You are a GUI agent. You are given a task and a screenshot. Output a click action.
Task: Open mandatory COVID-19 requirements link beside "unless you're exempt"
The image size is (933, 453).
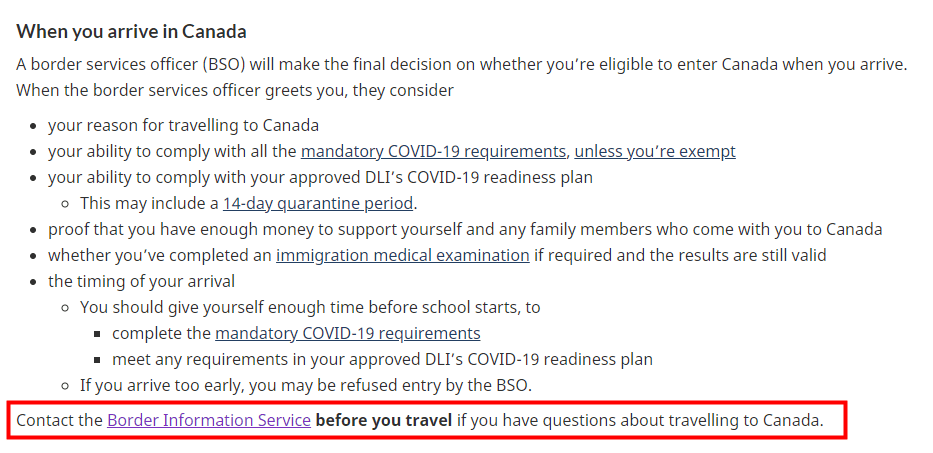[433, 152]
